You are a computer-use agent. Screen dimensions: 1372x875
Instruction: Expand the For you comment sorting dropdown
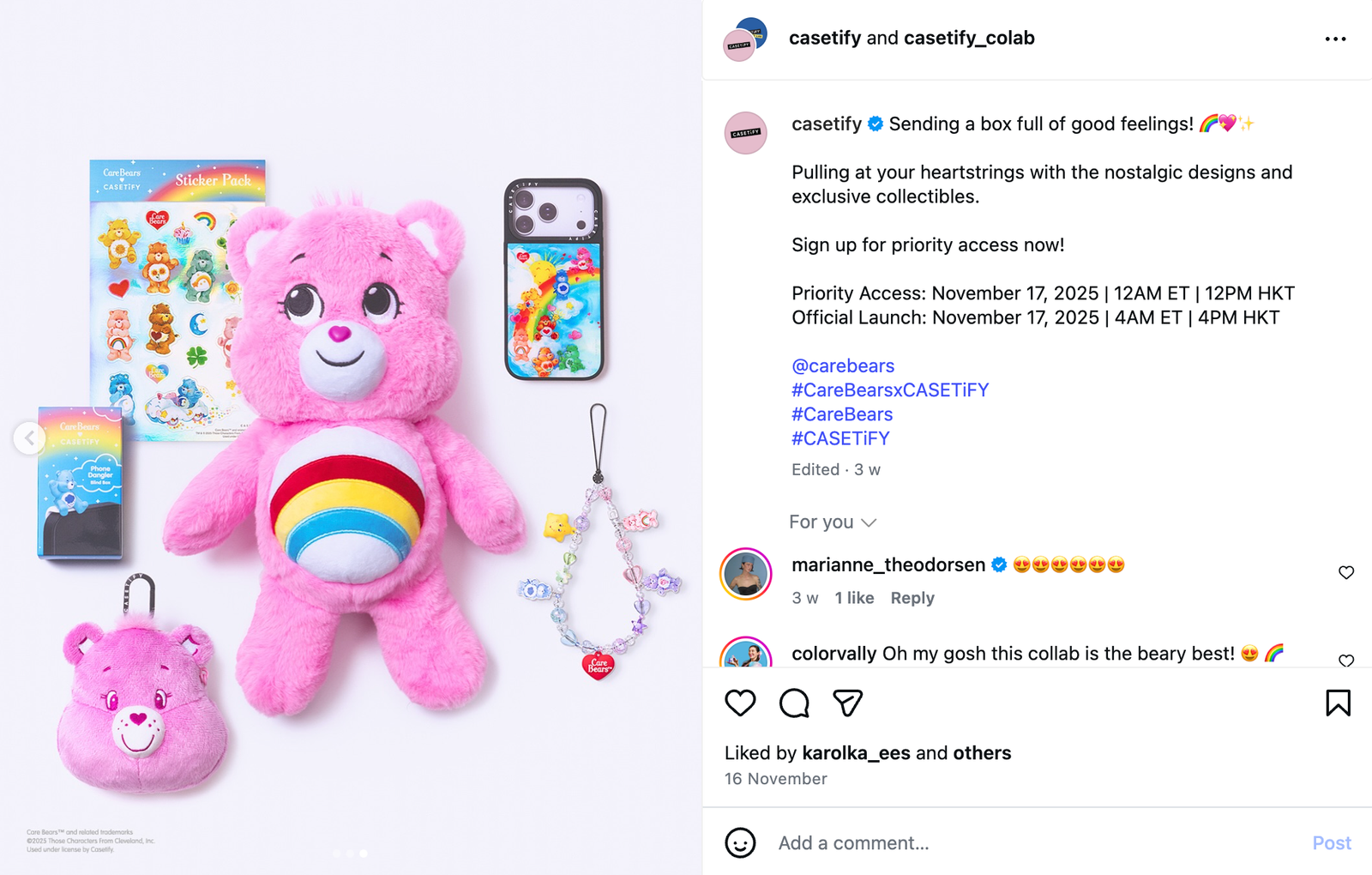point(833,522)
